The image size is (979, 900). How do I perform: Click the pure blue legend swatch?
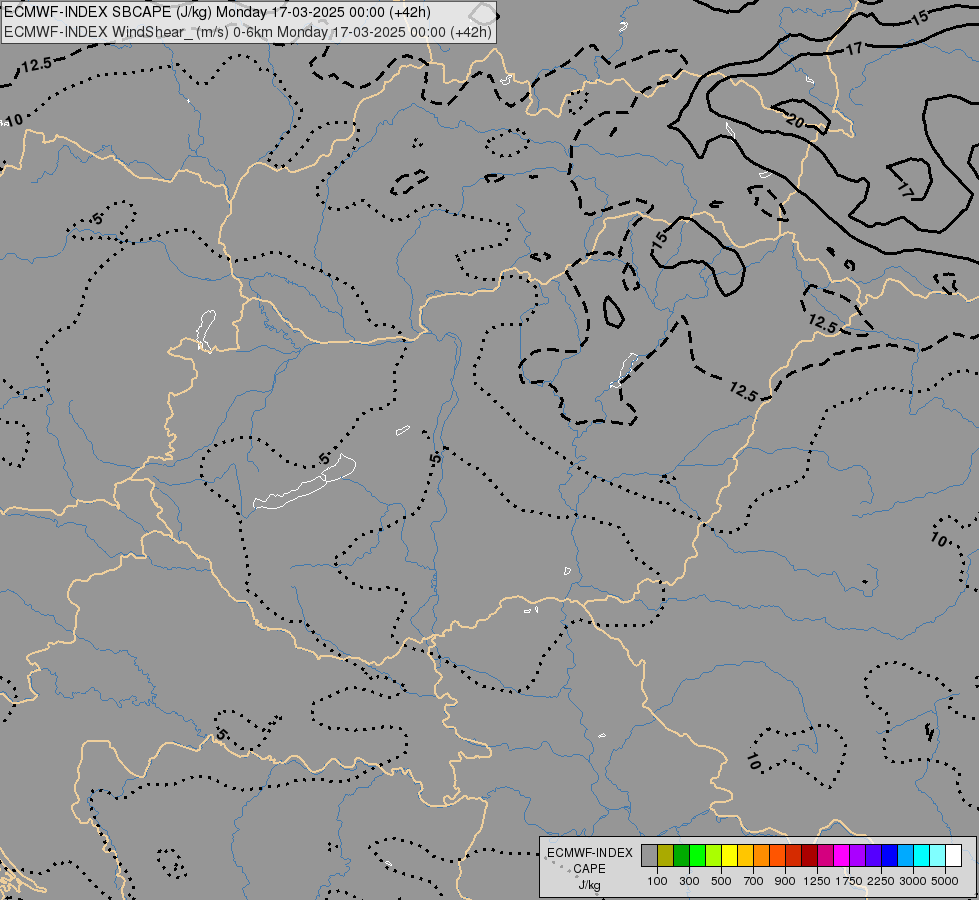(889, 856)
